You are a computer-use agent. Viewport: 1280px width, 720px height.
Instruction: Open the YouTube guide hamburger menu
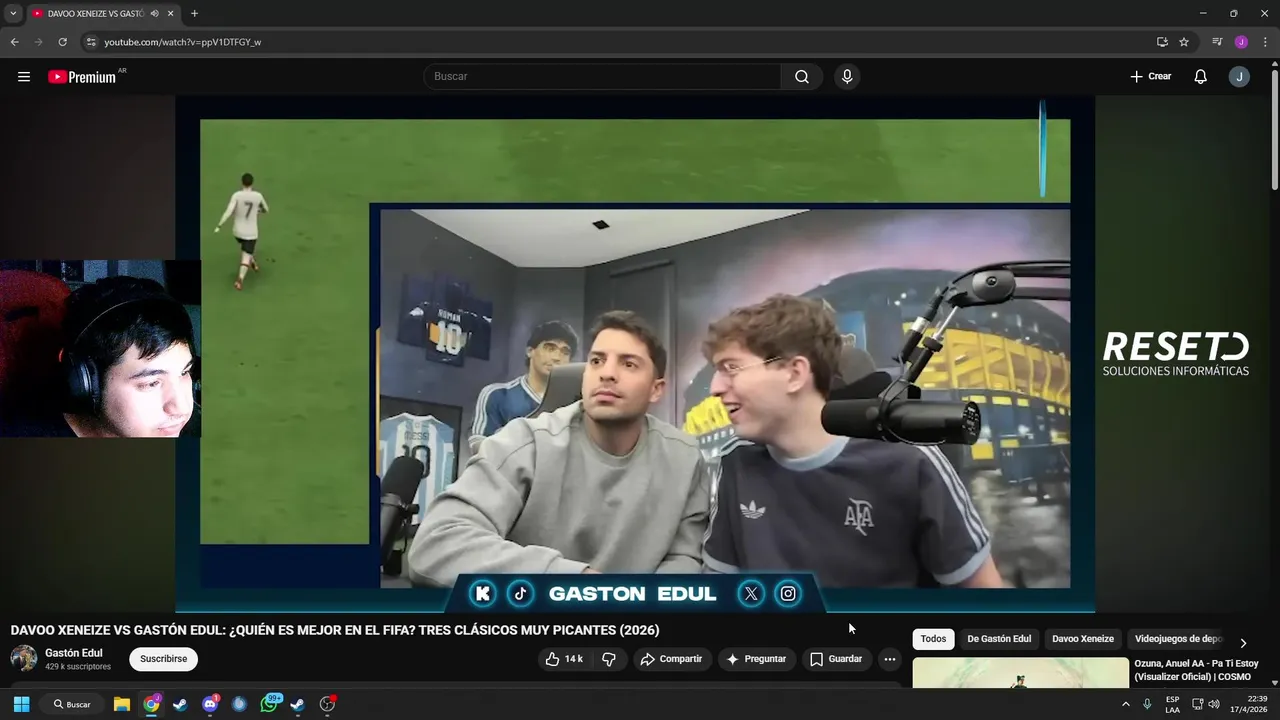click(24, 77)
